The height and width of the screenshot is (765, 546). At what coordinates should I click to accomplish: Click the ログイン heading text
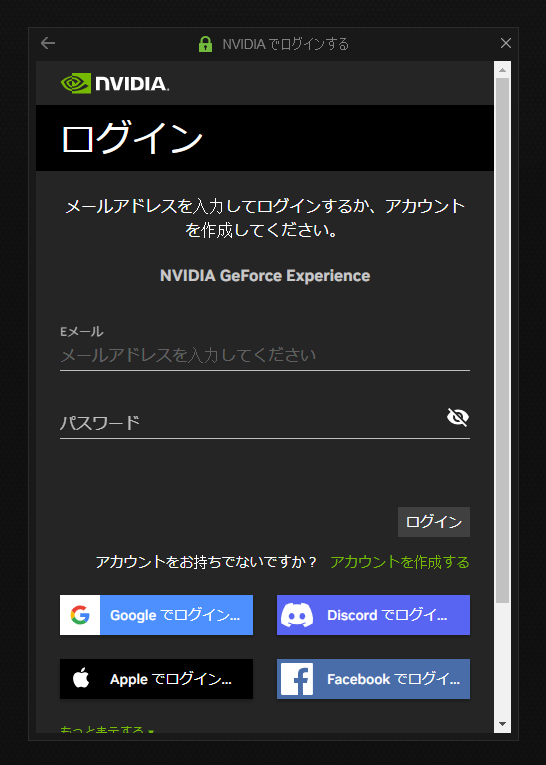point(132,139)
